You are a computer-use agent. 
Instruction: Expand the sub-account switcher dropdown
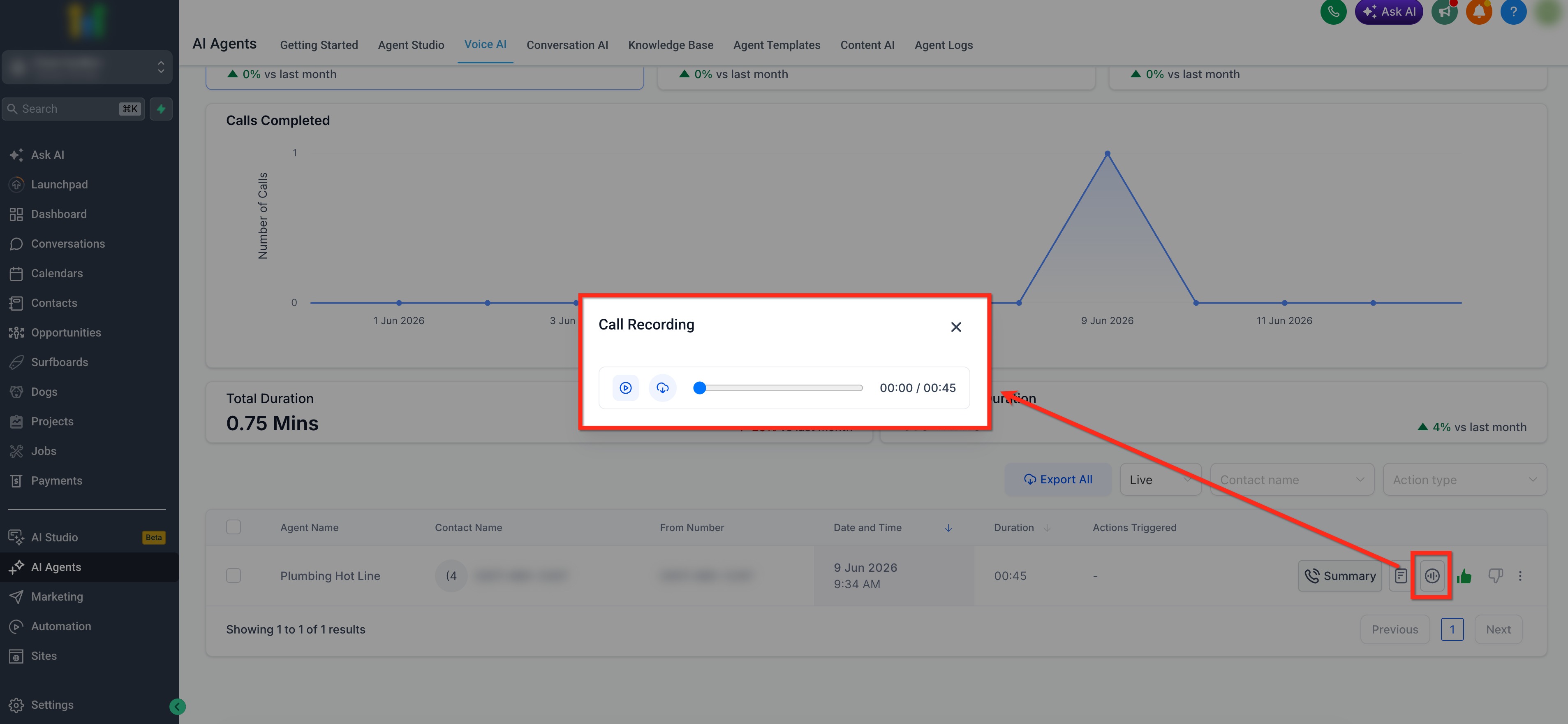[87, 66]
